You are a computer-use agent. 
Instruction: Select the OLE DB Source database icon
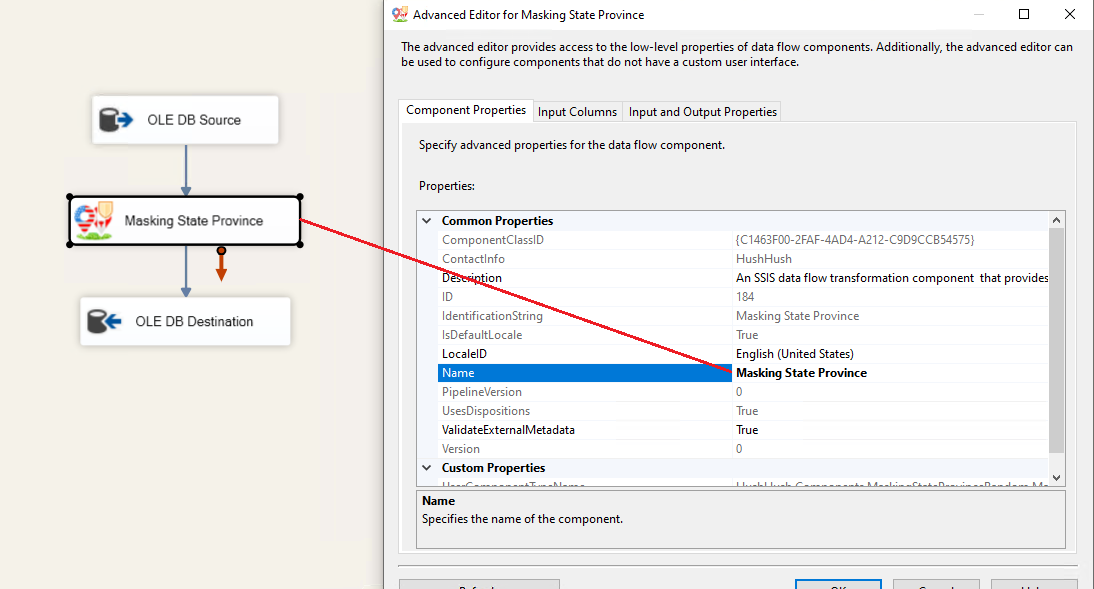pos(115,119)
